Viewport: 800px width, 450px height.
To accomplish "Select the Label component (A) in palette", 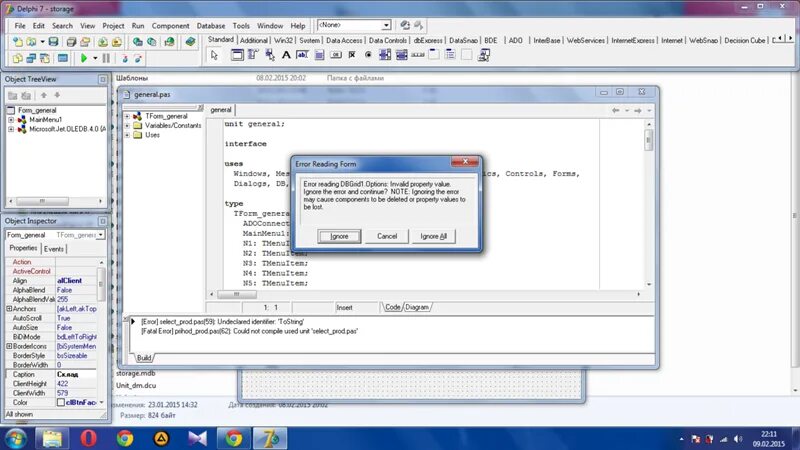I will click(x=286, y=55).
